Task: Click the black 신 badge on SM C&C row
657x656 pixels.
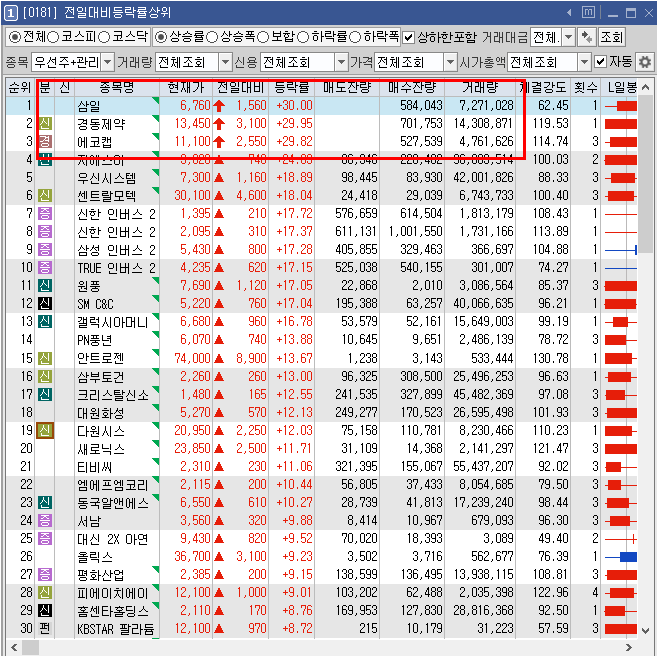Action: (x=45, y=303)
